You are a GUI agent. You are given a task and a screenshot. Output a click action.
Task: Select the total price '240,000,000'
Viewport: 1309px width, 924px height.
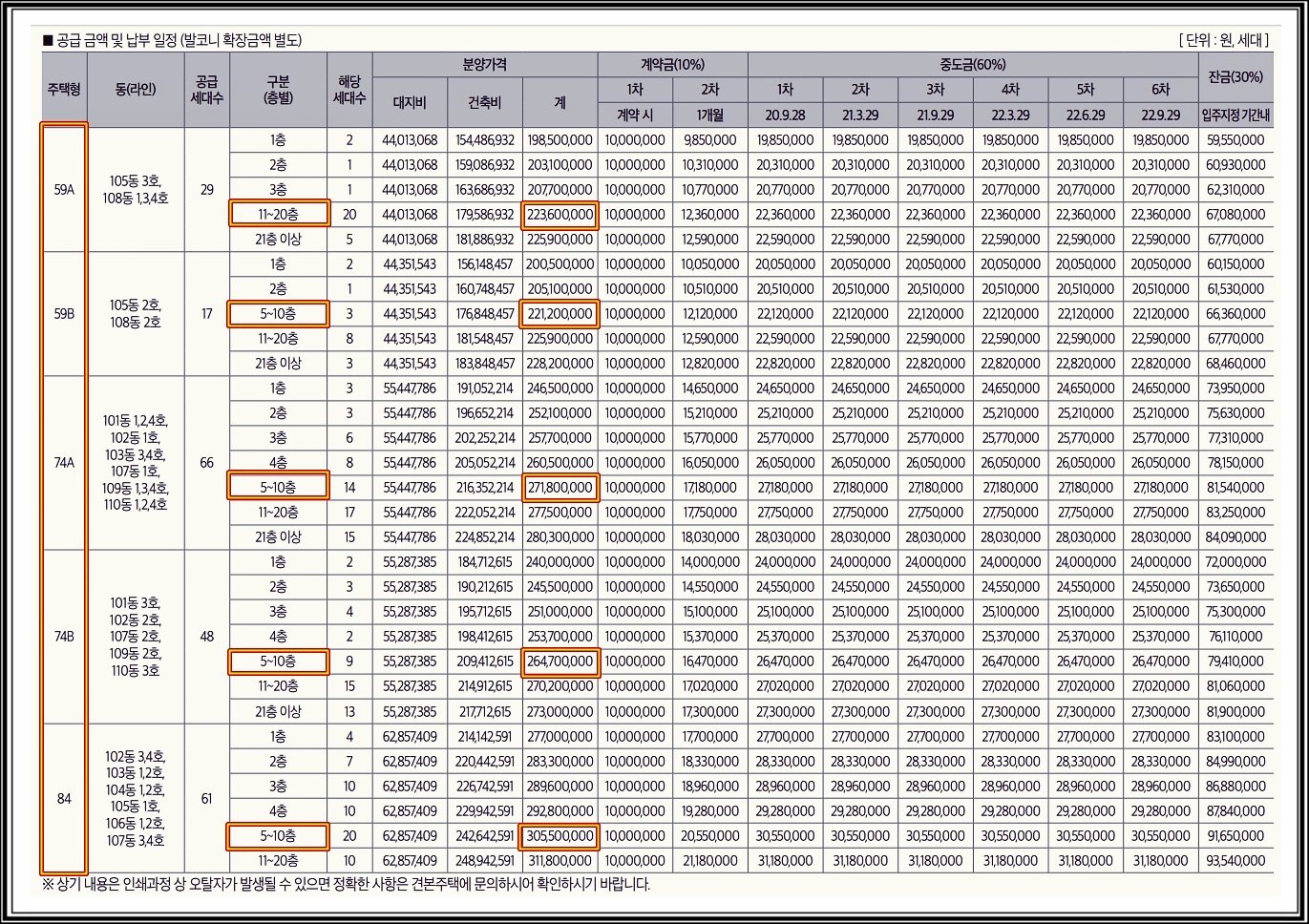tap(560, 562)
